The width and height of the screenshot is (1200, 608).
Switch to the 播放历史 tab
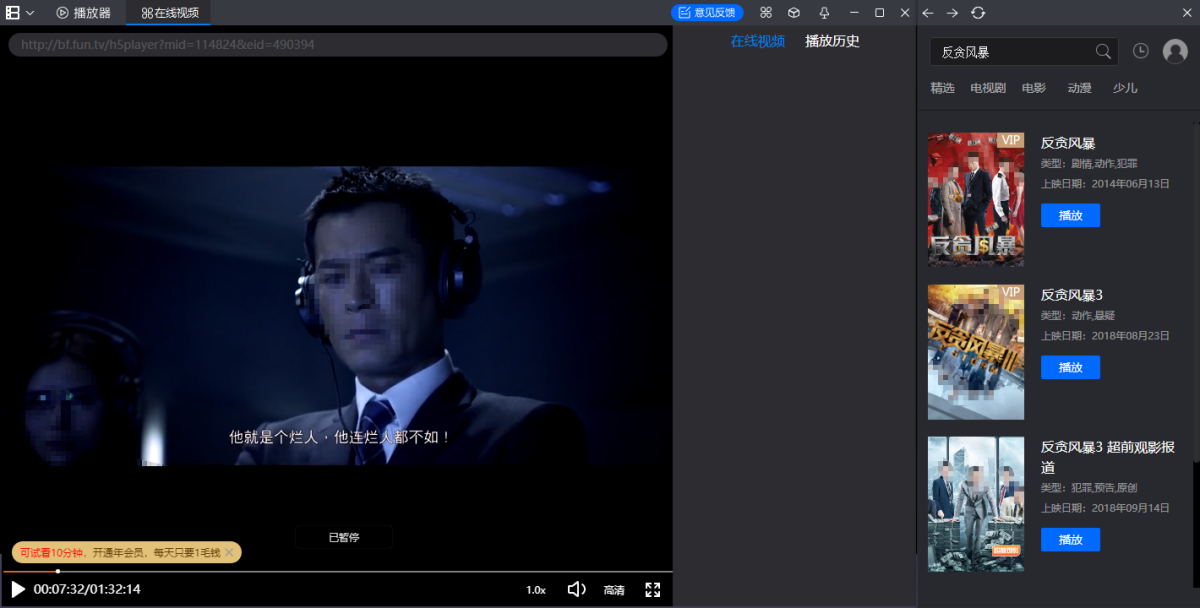coord(832,41)
